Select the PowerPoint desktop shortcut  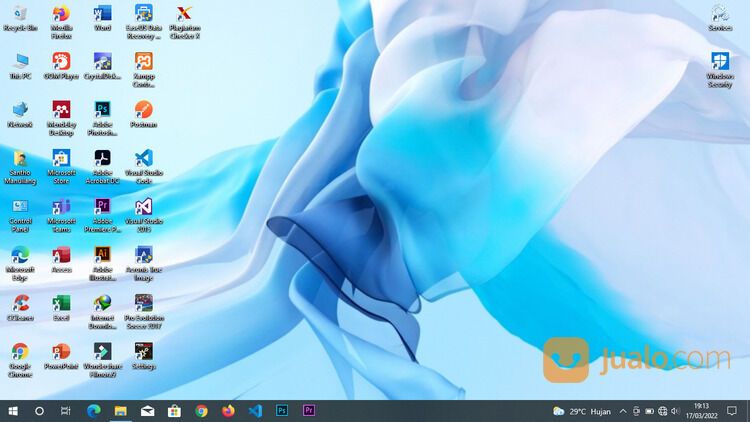(61, 356)
